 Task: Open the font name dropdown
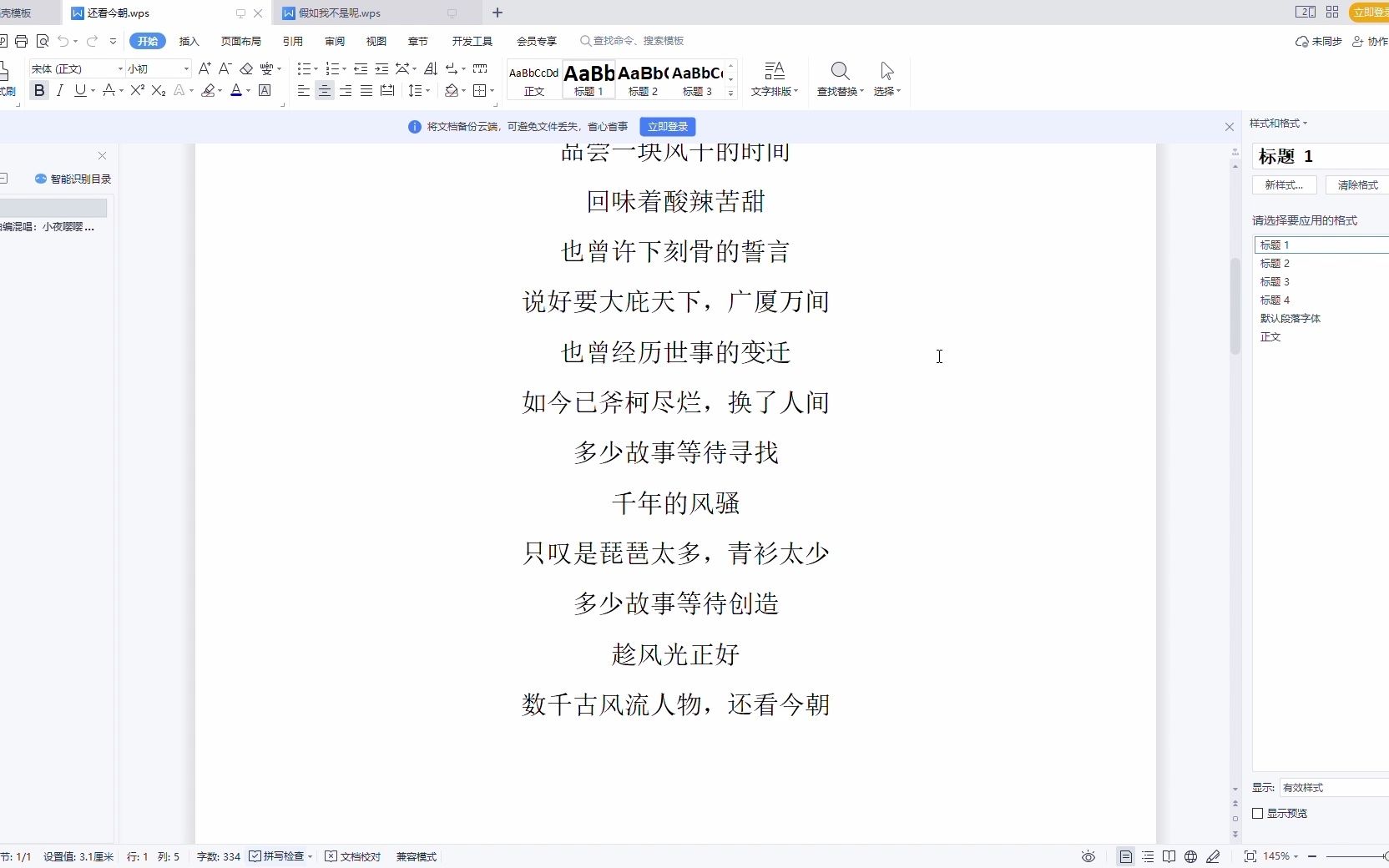120,68
